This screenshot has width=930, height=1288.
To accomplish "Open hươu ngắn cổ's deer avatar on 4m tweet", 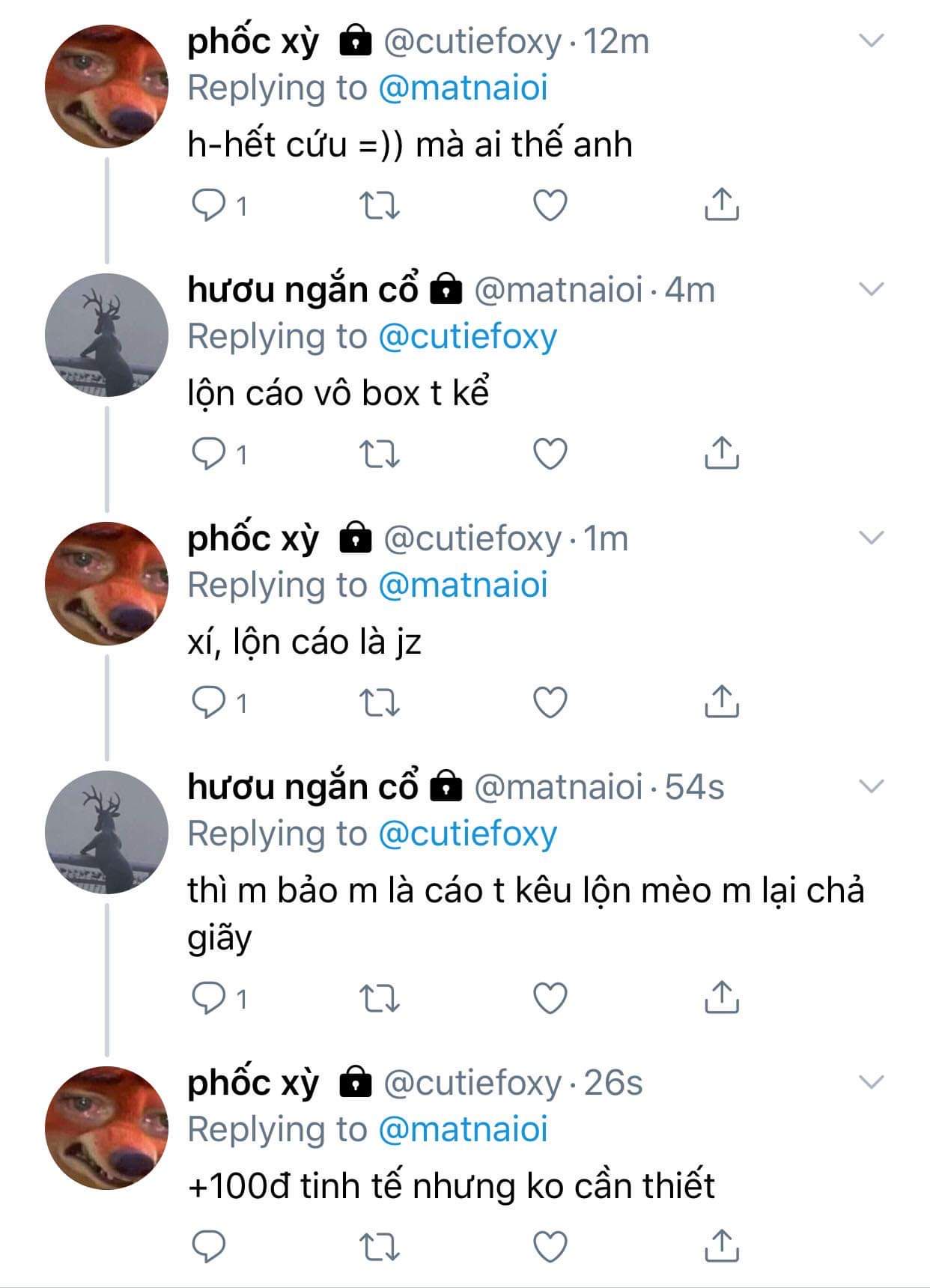I will pyautogui.click(x=106, y=335).
